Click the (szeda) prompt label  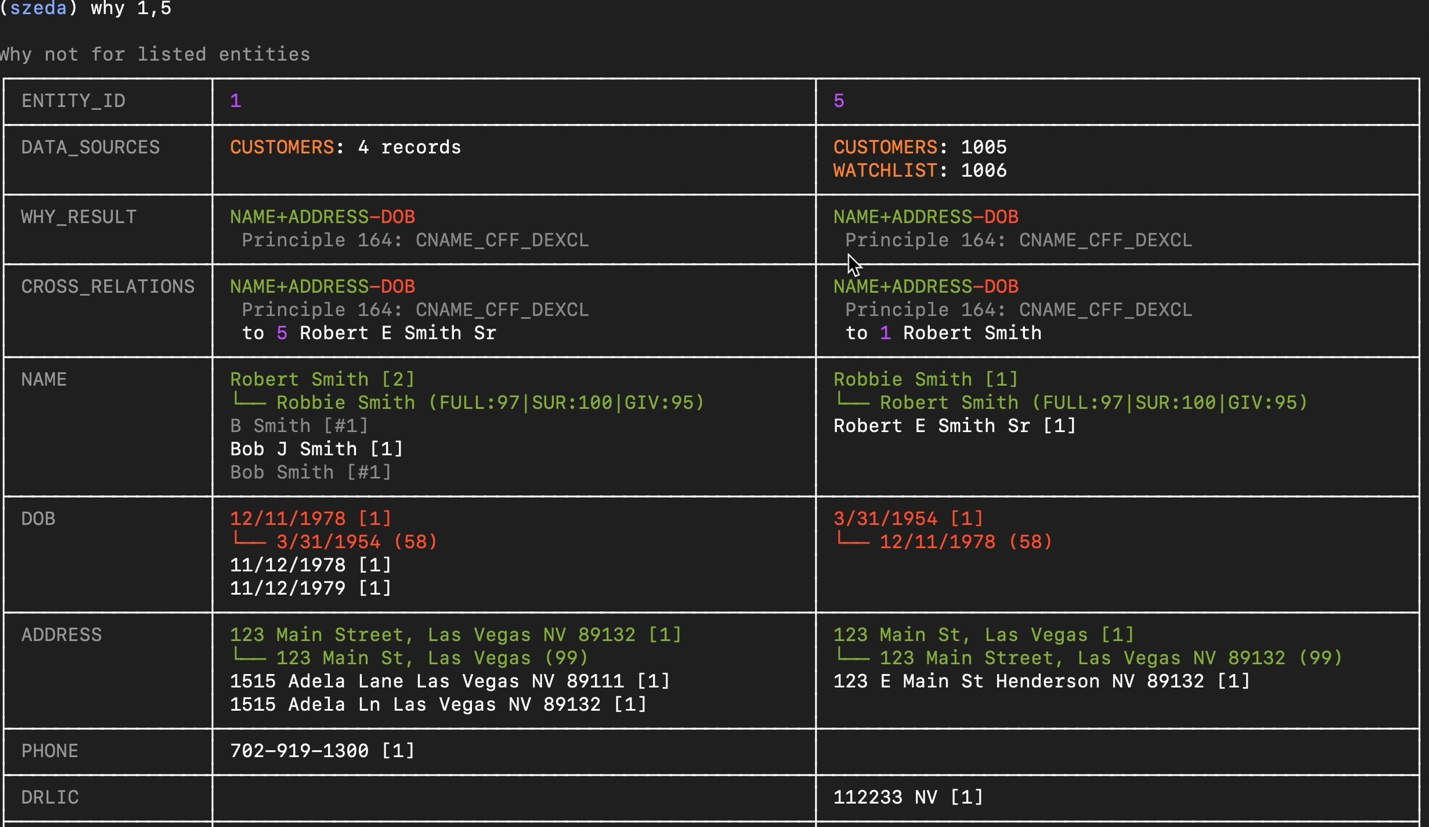(x=38, y=9)
